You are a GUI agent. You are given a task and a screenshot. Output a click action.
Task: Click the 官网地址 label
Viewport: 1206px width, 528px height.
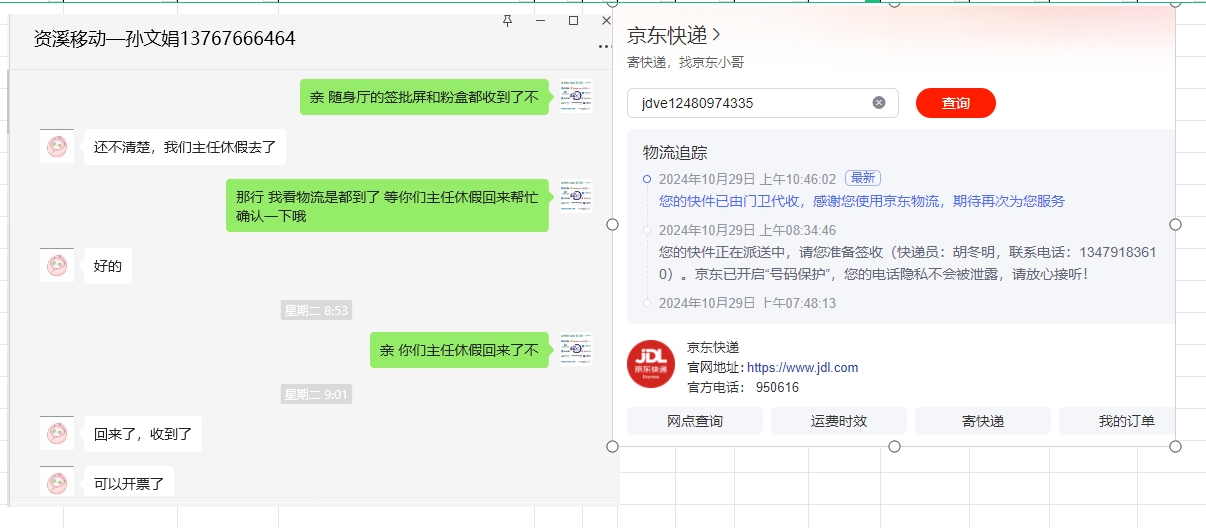point(716,368)
